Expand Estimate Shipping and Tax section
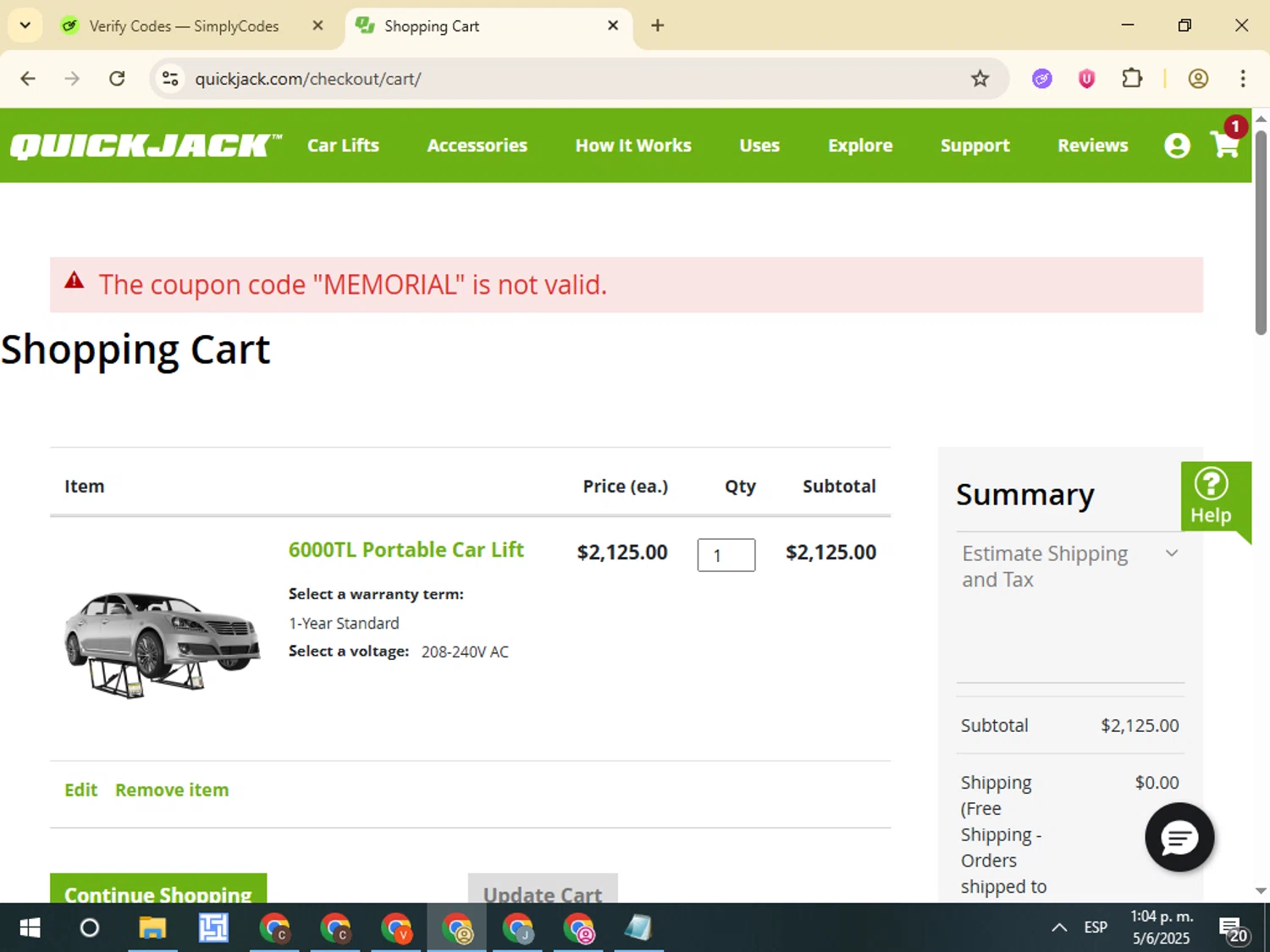The height and width of the screenshot is (952, 1270). tap(1070, 566)
